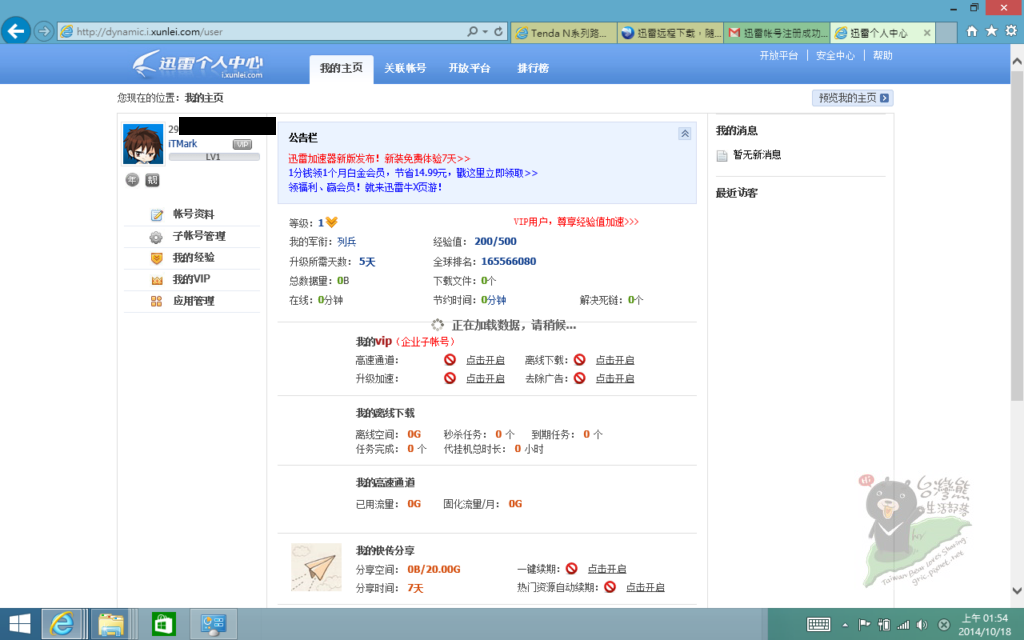Click the level heart icon beside 等级
The image size is (1024, 640).
(x=332, y=223)
